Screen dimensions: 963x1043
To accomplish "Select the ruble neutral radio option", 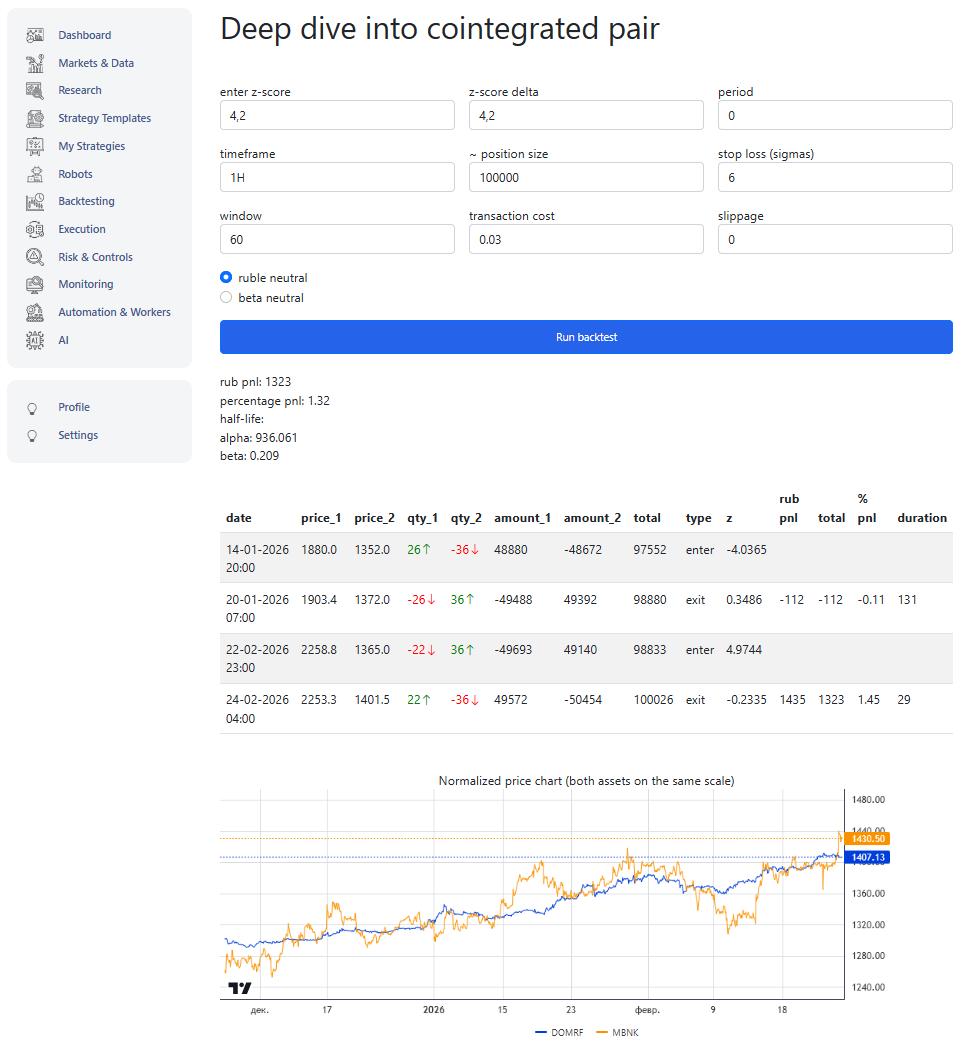I will [226, 278].
